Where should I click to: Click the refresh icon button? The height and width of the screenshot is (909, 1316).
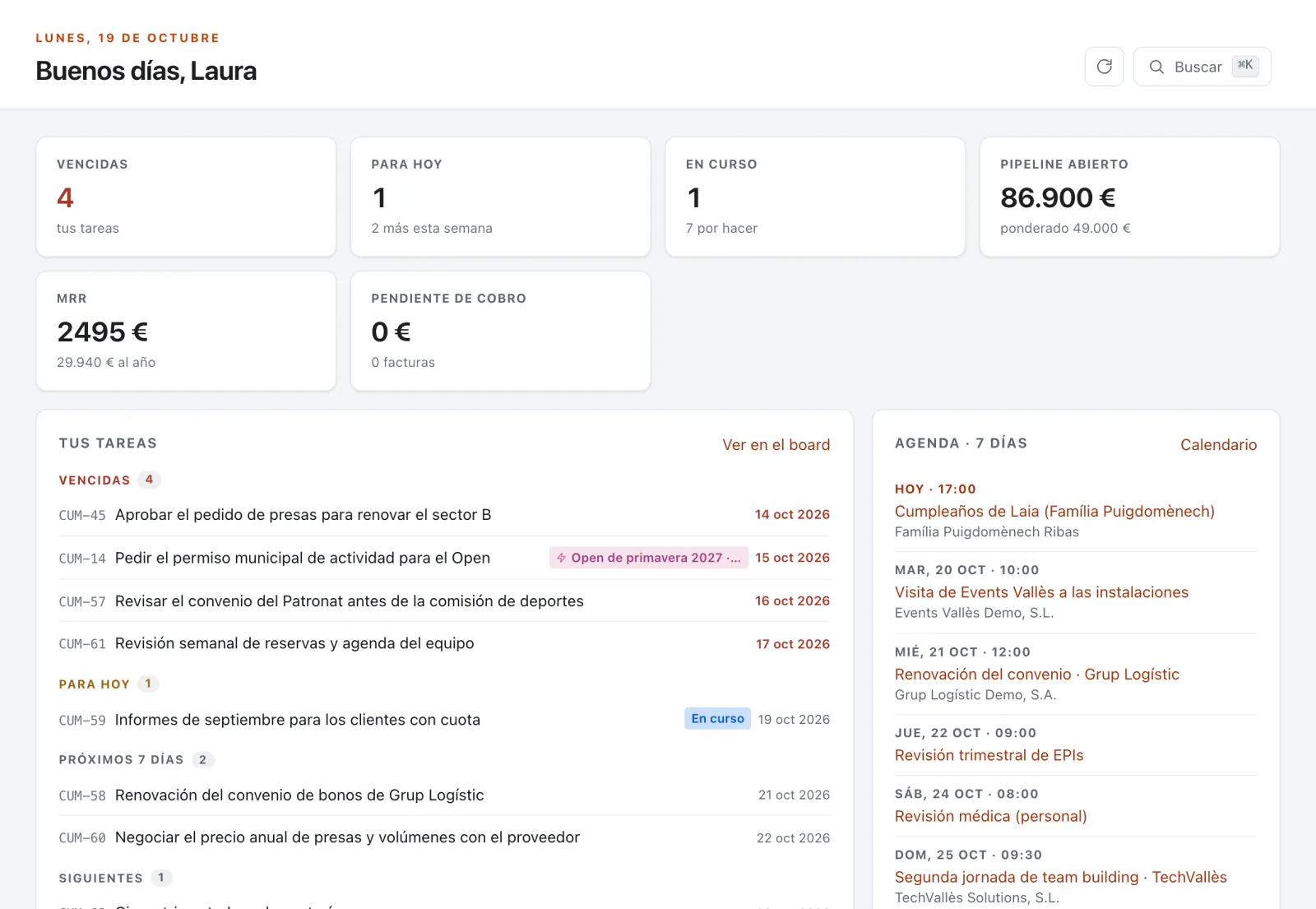(x=1104, y=67)
